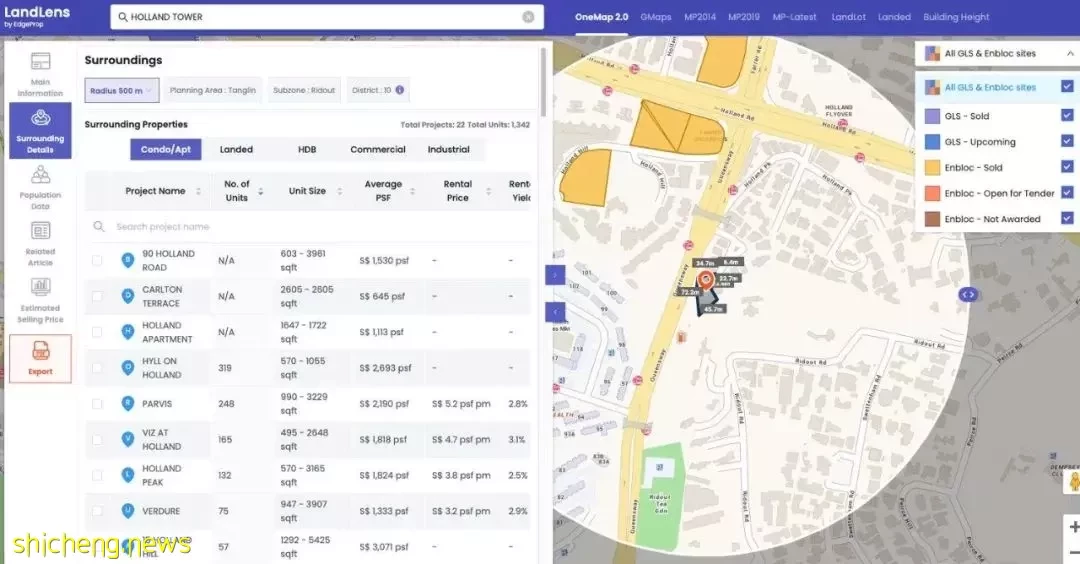Click the HYLL ON HOLLAND pin icon

pos(127,368)
